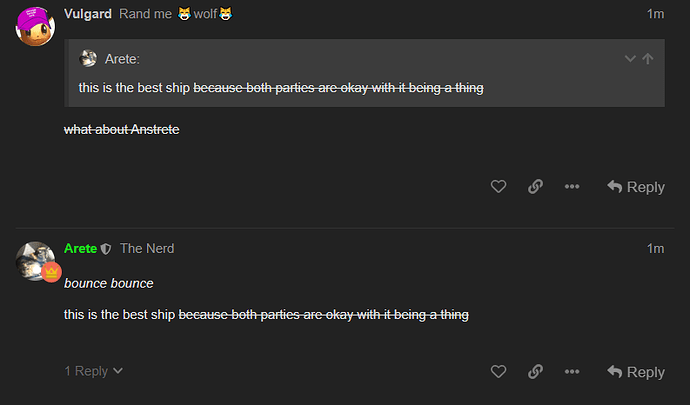Open more actions on Vulgard's post
This screenshot has height=405, width=690.
[572, 187]
